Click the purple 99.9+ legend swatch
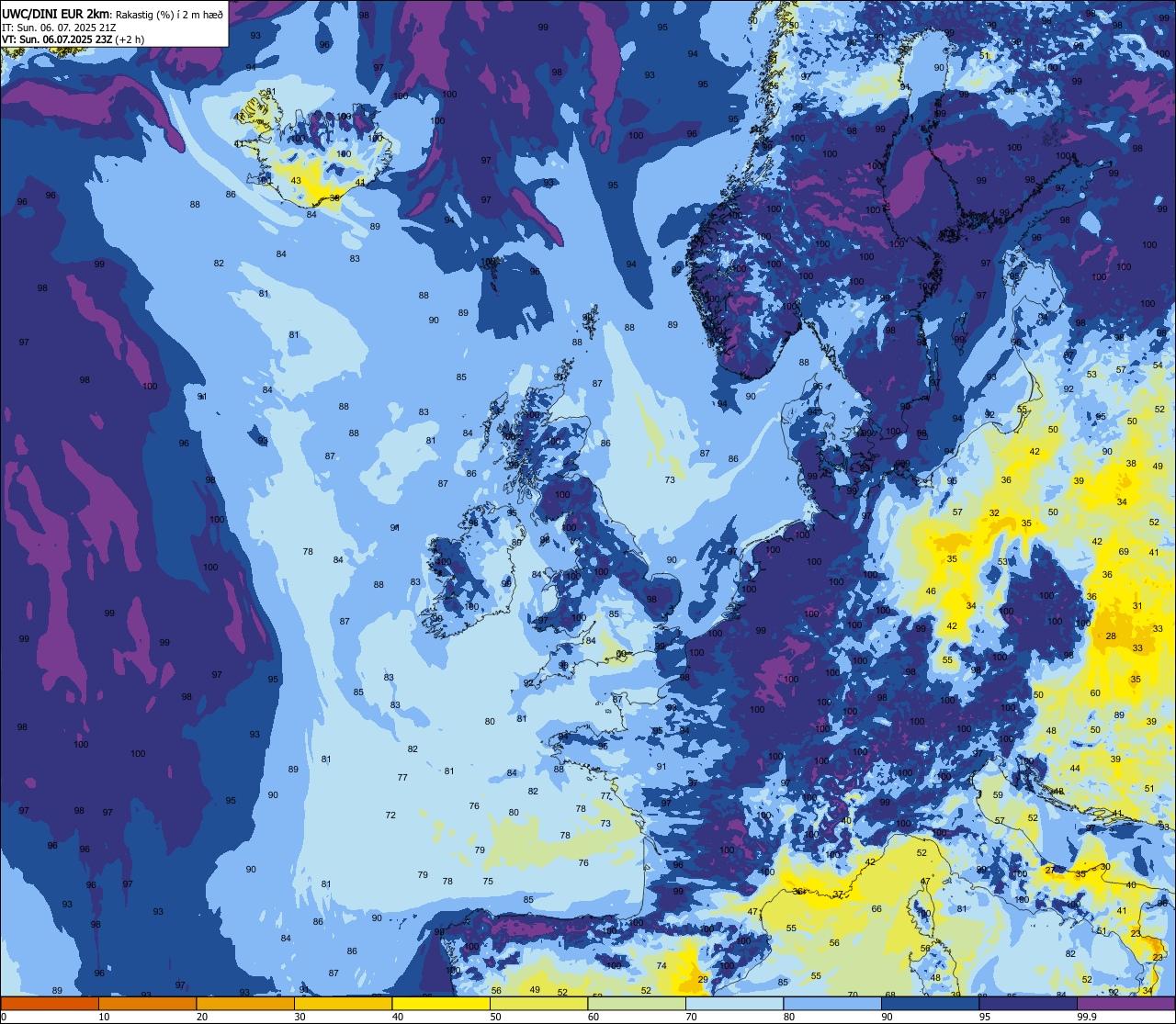The height and width of the screenshot is (1024, 1176). click(x=1125, y=1004)
